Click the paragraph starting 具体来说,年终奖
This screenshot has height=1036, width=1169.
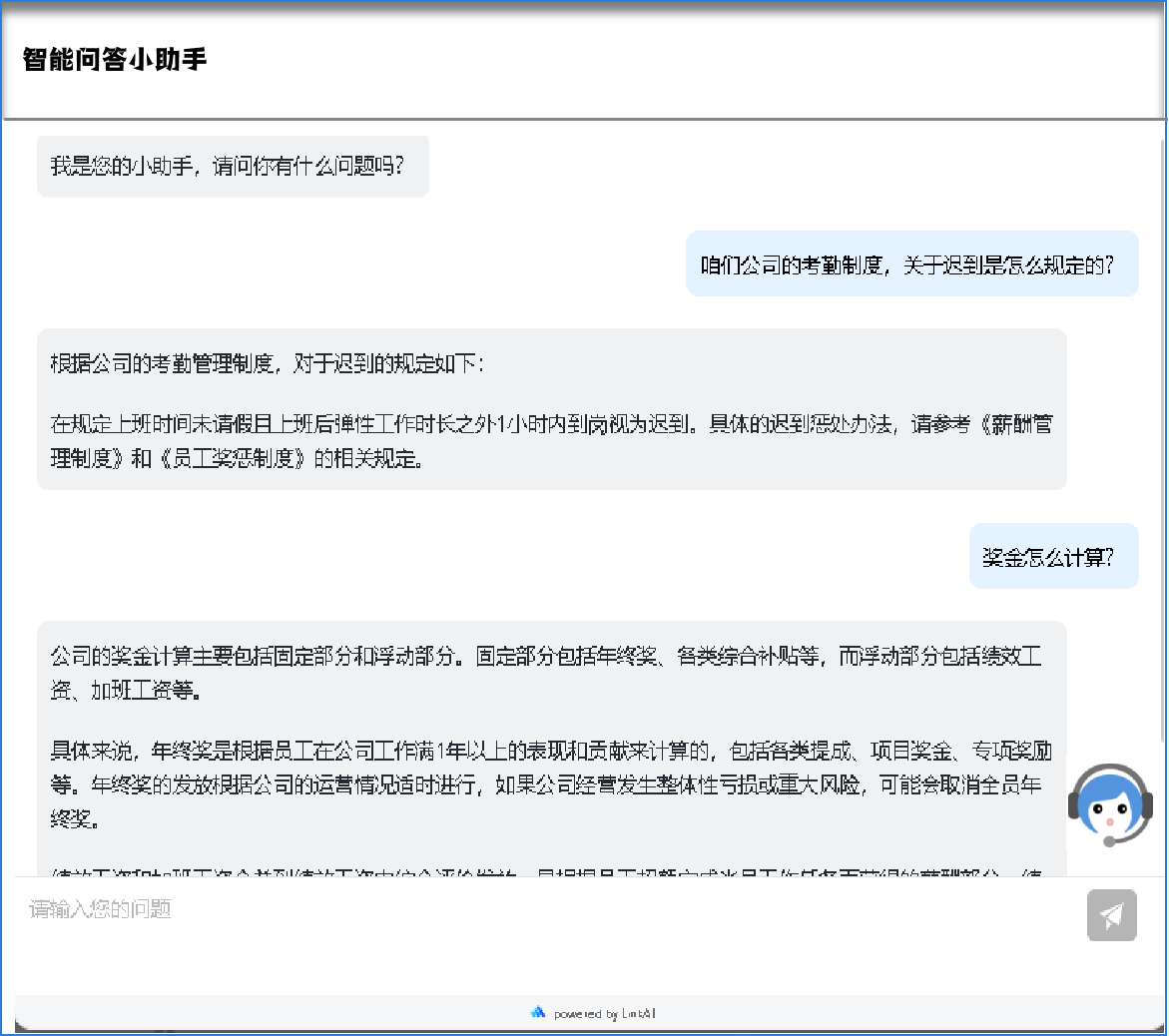[551, 784]
